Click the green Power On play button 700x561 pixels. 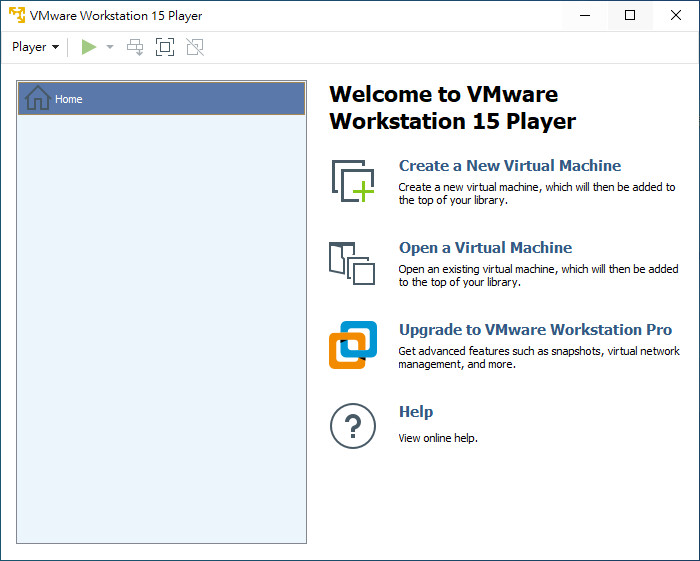click(89, 47)
